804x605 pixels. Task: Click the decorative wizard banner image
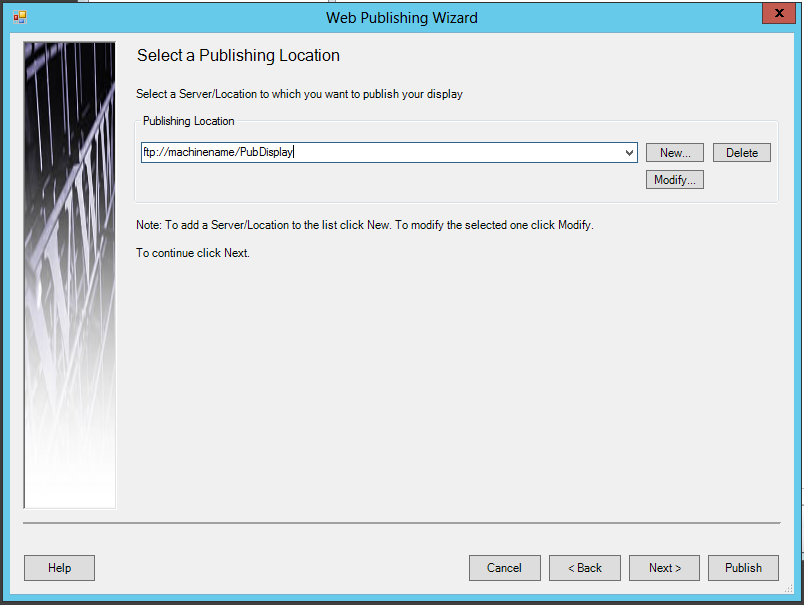[70, 275]
